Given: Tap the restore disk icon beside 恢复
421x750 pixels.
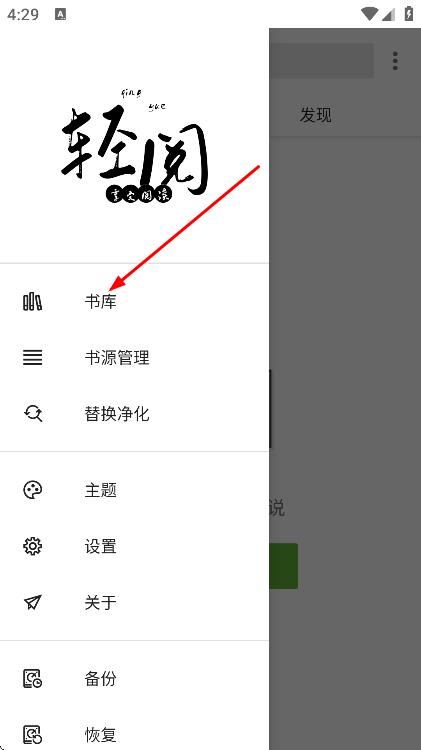Looking at the screenshot, I should click(x=33, y=734).
